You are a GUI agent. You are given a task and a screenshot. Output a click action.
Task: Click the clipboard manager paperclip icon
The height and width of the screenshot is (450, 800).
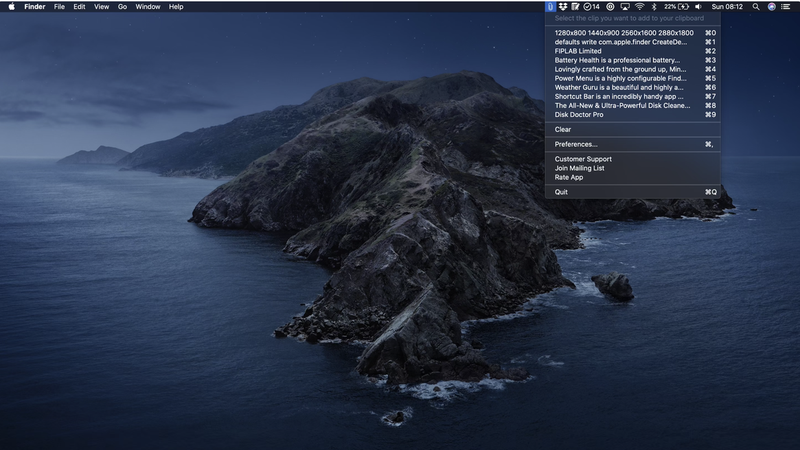tap(551, 6)
